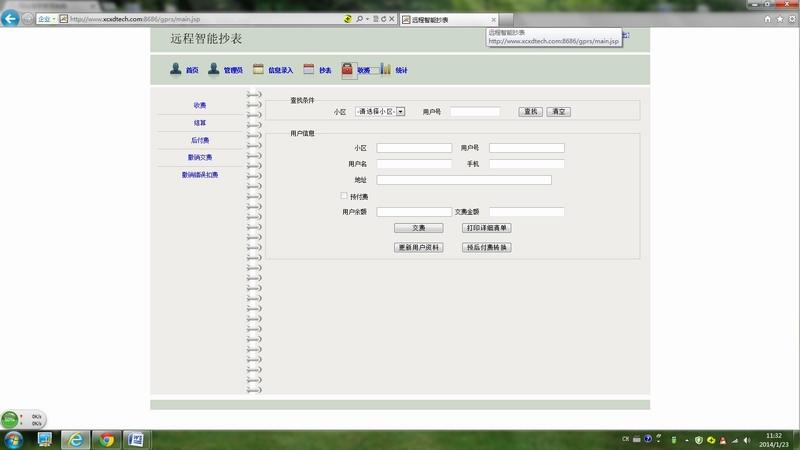Switch to the 远程智能抄表 browser tab
This screenshot has height=450, width=800.
pos(445,20)
